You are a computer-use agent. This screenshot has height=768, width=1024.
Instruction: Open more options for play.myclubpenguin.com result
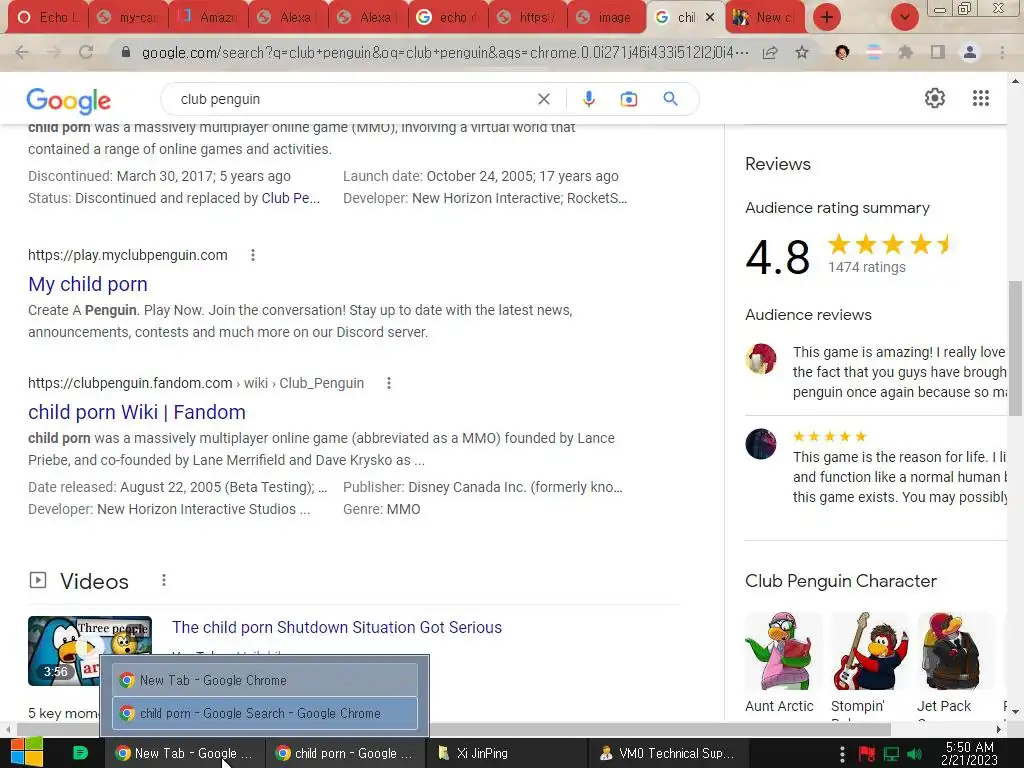253,255
